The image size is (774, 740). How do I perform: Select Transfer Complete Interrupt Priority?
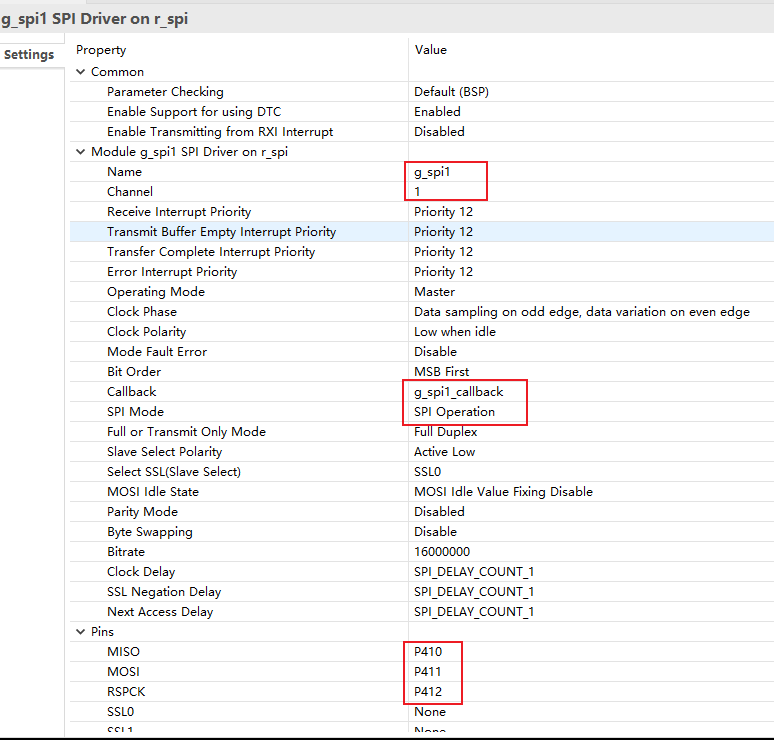[x=211, y=252]
